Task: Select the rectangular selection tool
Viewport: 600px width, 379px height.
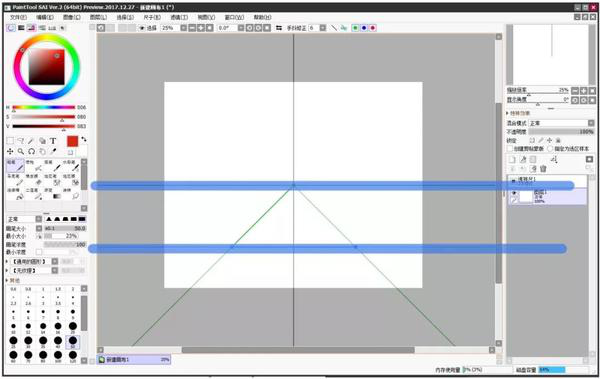Action: pos(10,141)
